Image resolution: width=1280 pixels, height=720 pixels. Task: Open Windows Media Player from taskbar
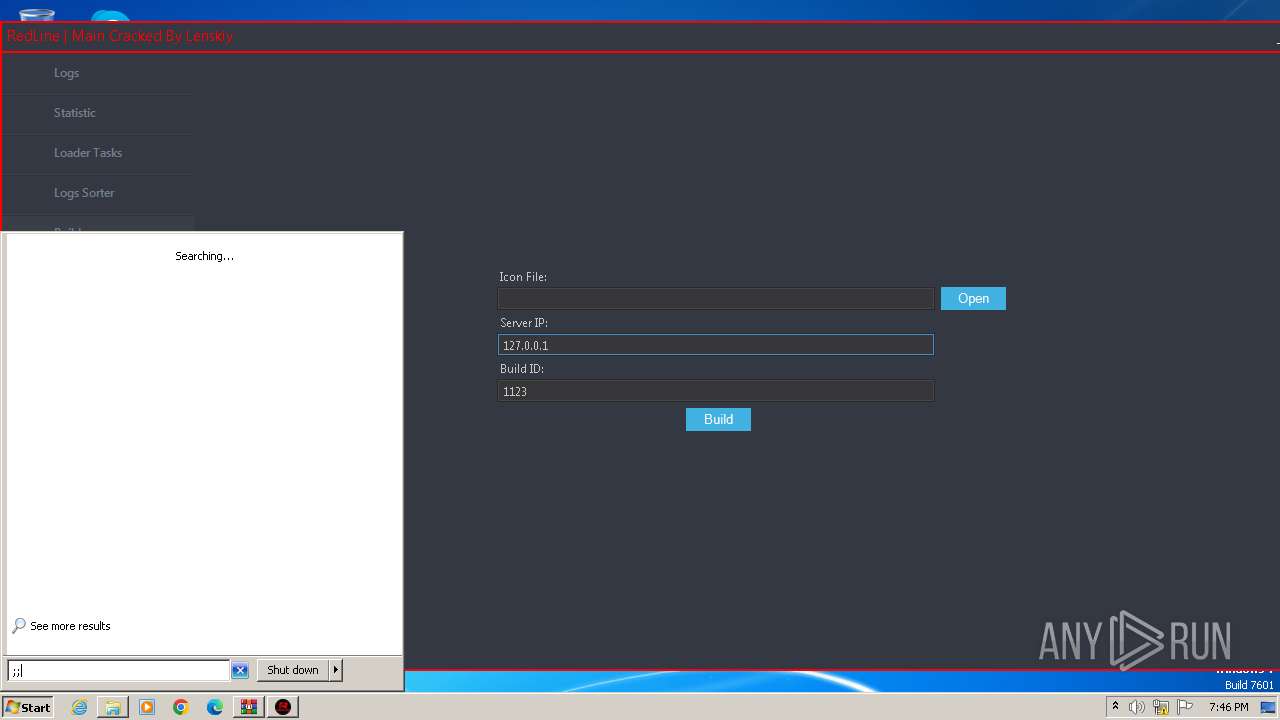pos(147,707)
